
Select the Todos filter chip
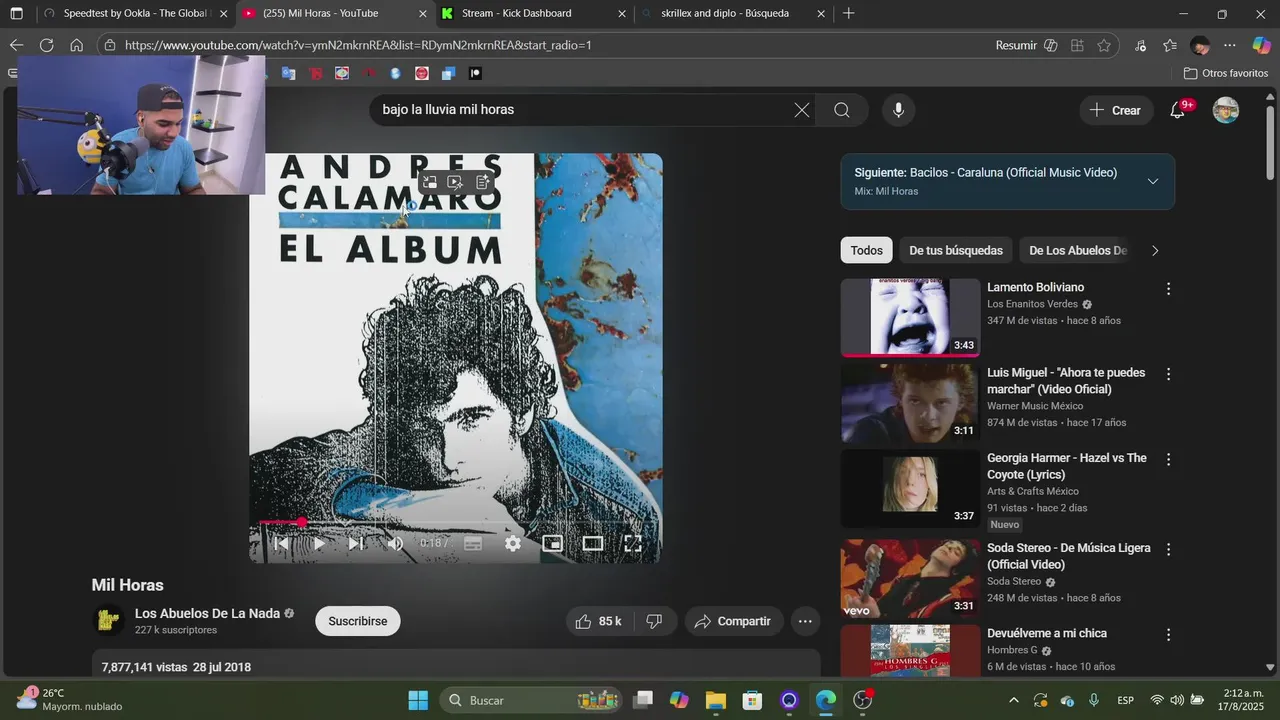pos(867,250)
